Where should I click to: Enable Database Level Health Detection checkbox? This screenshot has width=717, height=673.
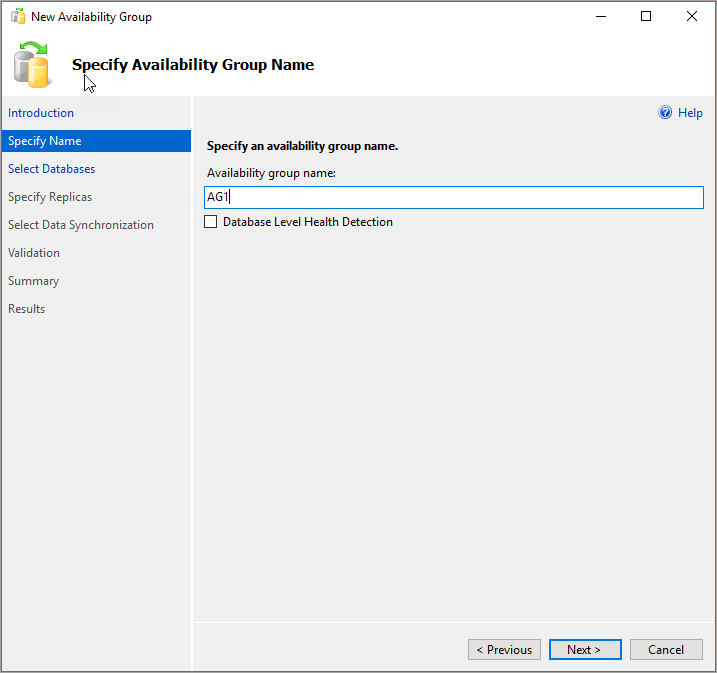[x=210, y=222]
